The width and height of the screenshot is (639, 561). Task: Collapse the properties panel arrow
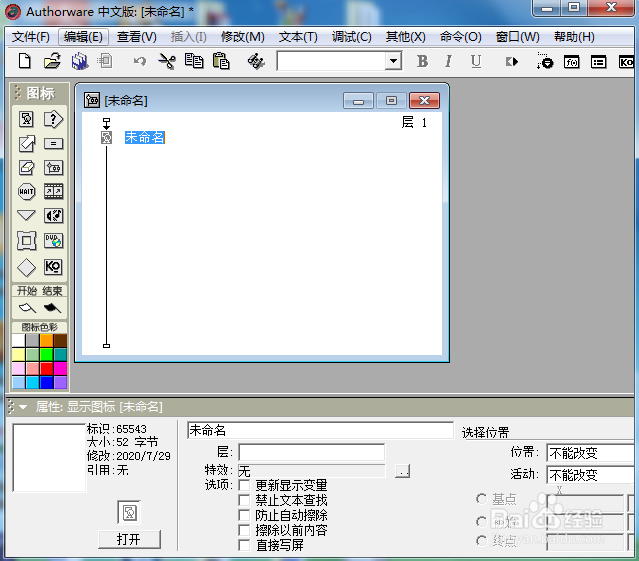coord(23,407)
